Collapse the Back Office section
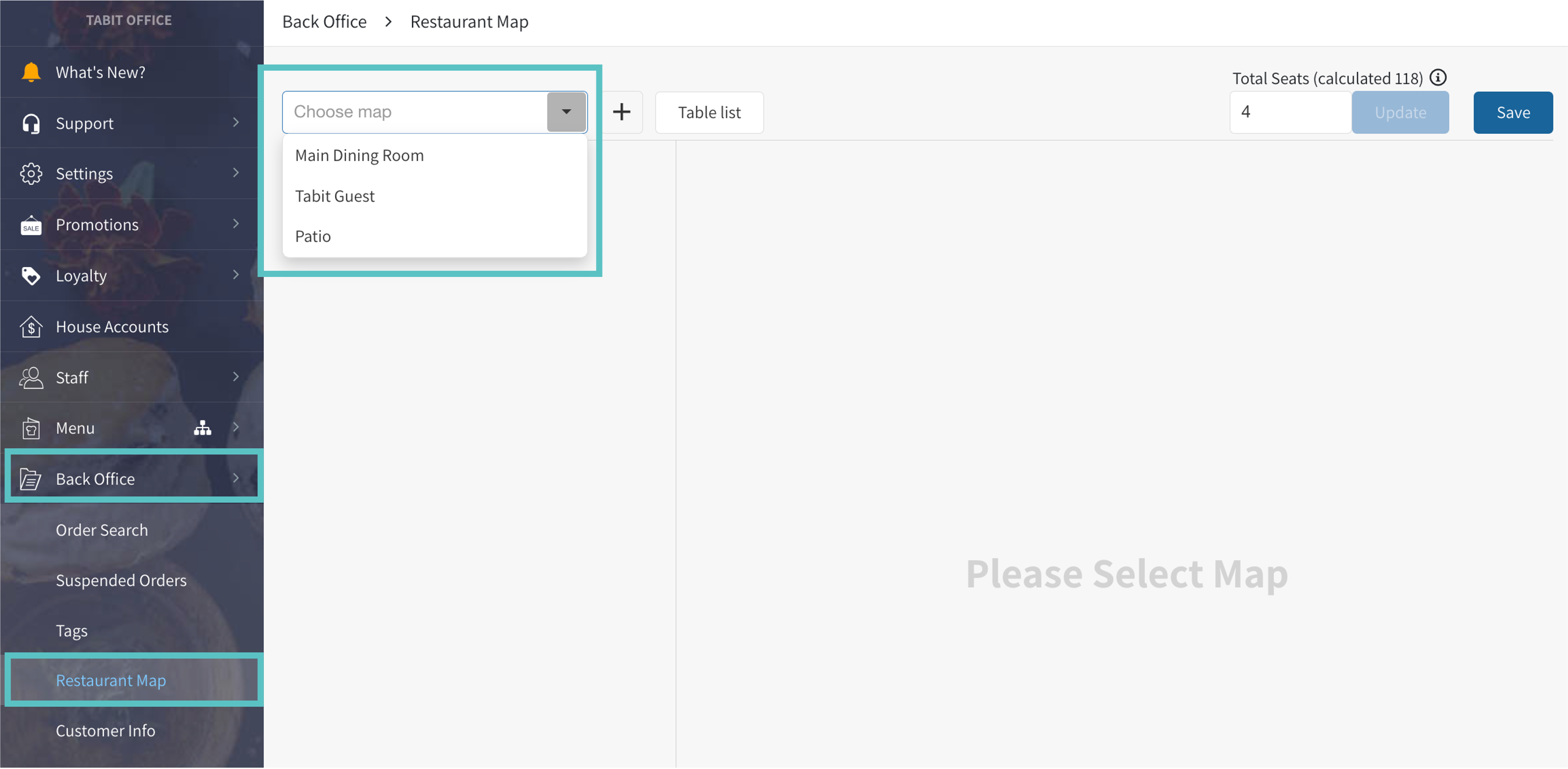This screenshot has height=769, width=1568. tap(236, 478)
